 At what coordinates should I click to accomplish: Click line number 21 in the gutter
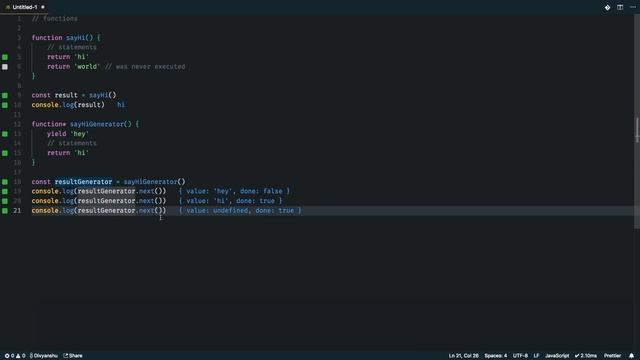17,211
